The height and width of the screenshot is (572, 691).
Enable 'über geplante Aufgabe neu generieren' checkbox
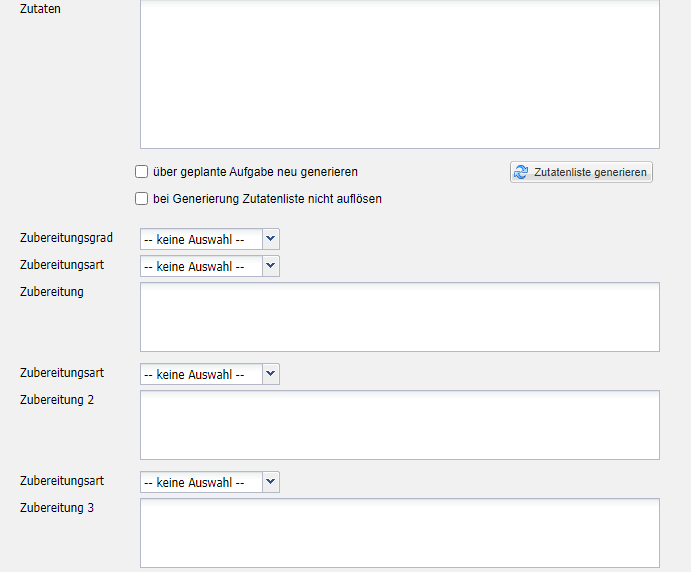pos(142,172)
